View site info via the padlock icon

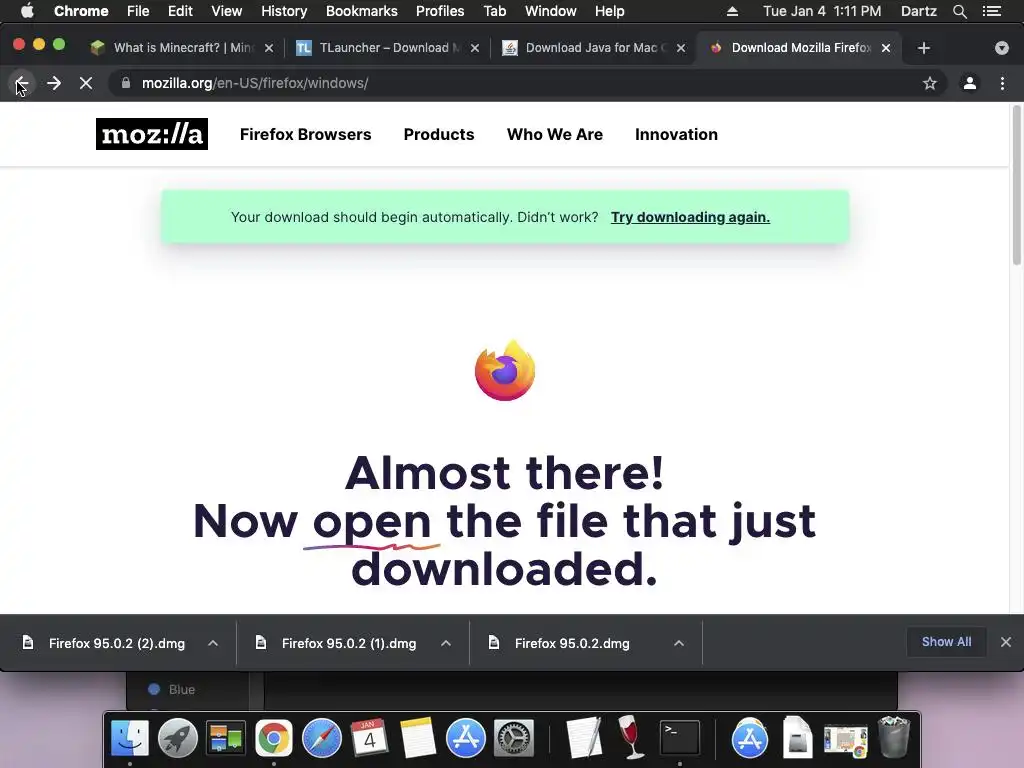pyautogui.click(x=126, y=83)
